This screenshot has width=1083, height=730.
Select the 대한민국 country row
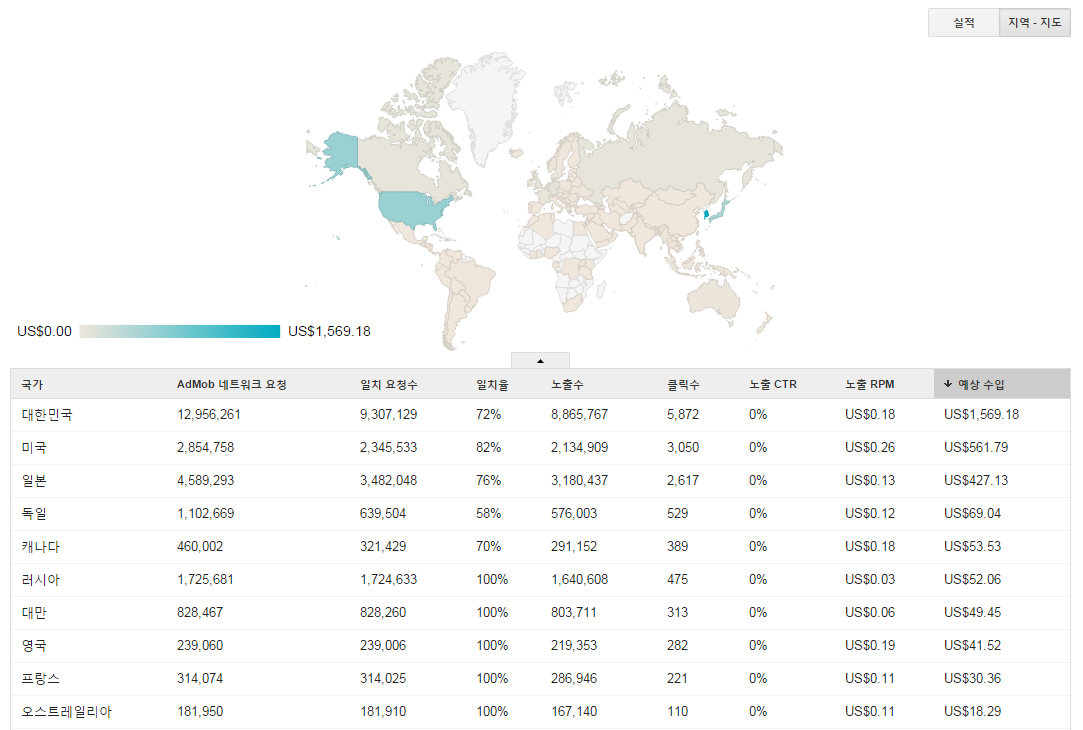pyautogui.click(x=540, y=415)
